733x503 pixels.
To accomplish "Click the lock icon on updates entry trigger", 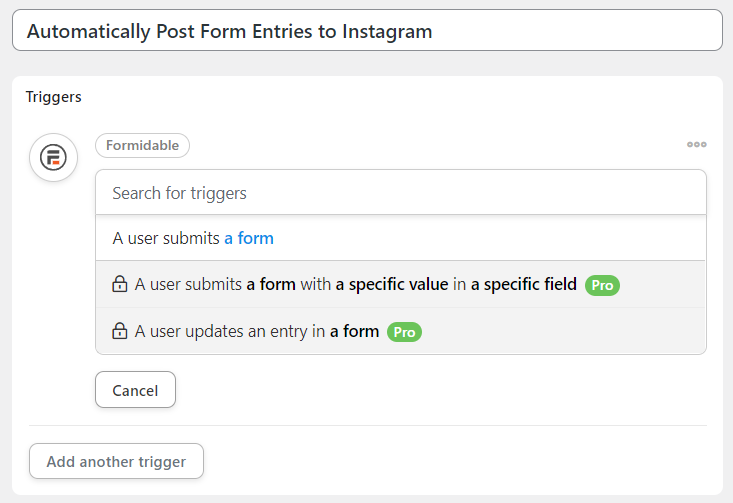I will coord(120,331).
